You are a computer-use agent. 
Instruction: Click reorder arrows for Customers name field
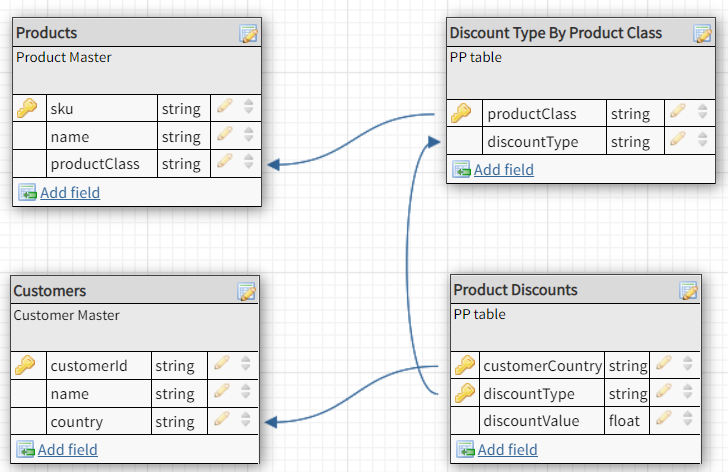coord(245,394)
